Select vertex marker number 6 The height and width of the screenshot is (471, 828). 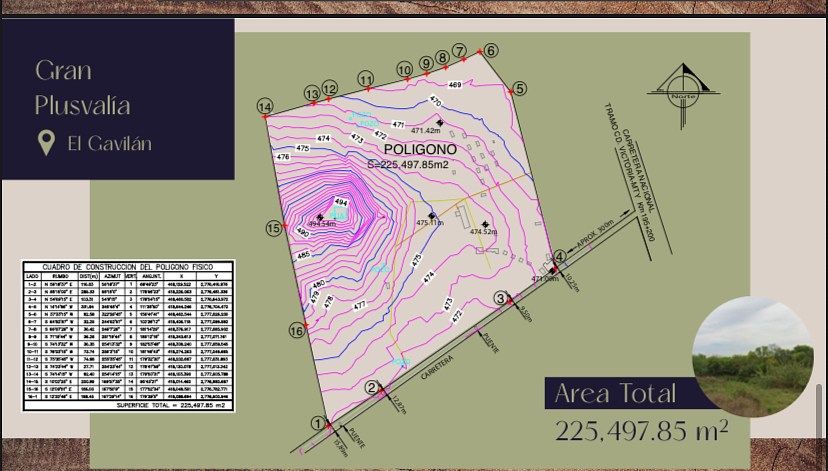[491, 50]
